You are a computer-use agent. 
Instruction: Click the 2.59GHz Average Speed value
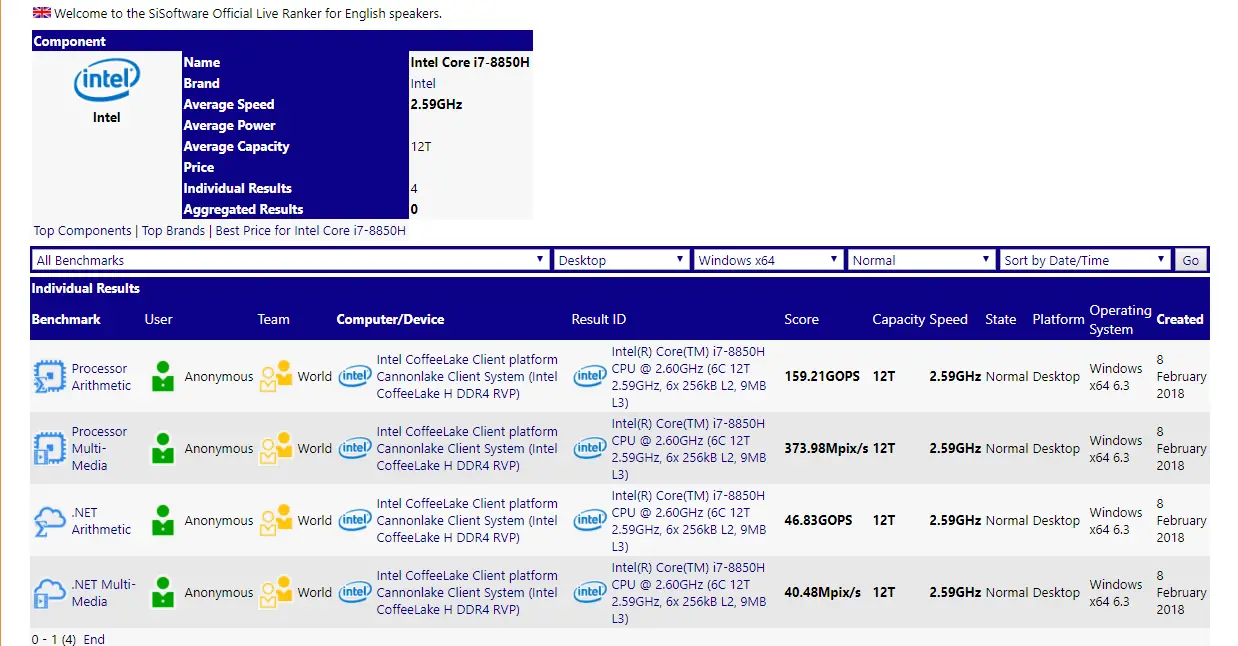pyautogui.click(x=436, y=104)
